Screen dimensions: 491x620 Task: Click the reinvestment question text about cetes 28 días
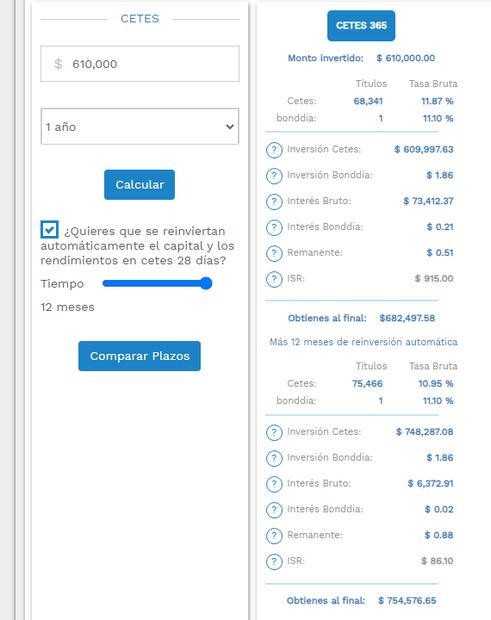tap(138, 246)
